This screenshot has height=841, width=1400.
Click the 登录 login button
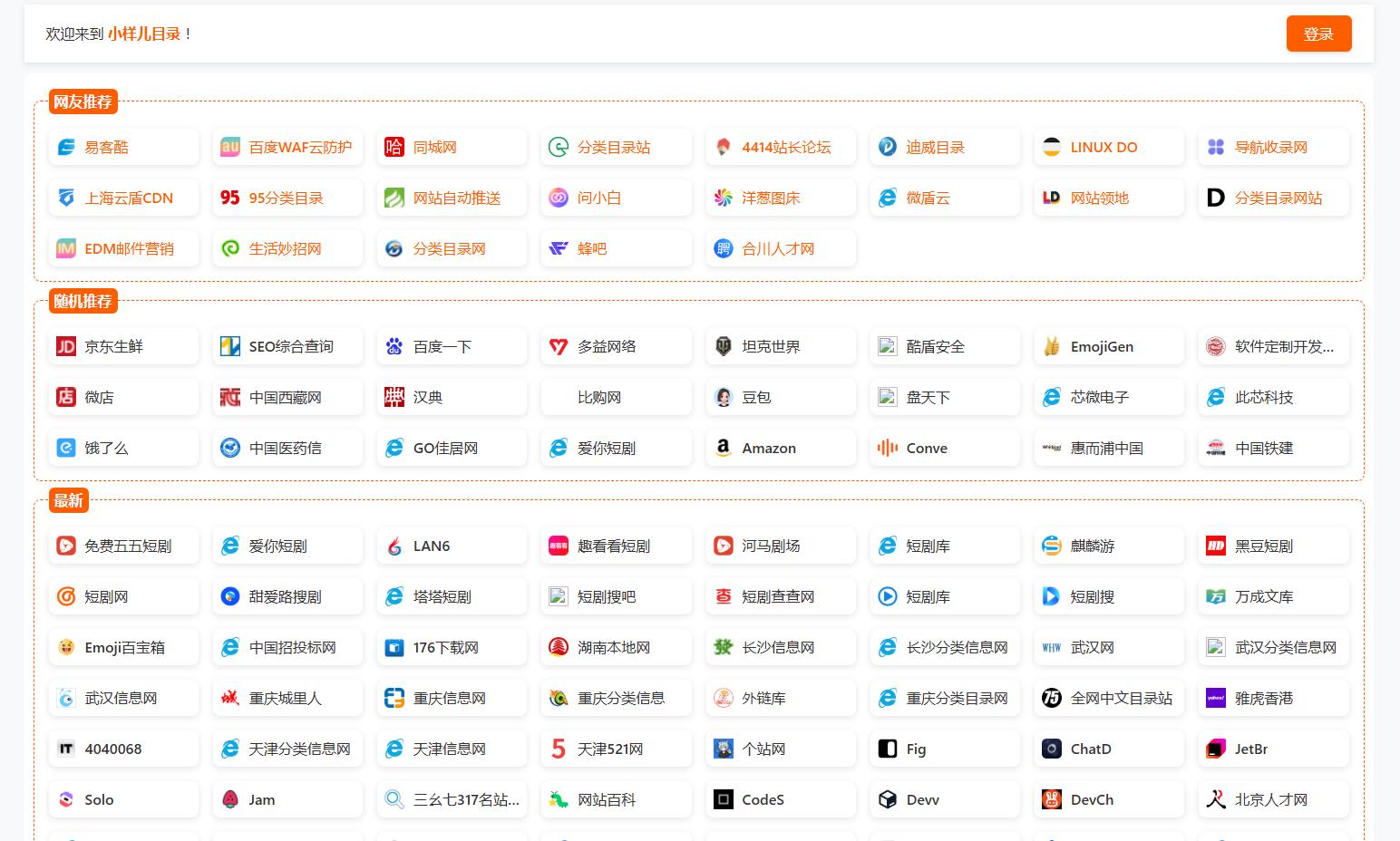click(1318, 34)
